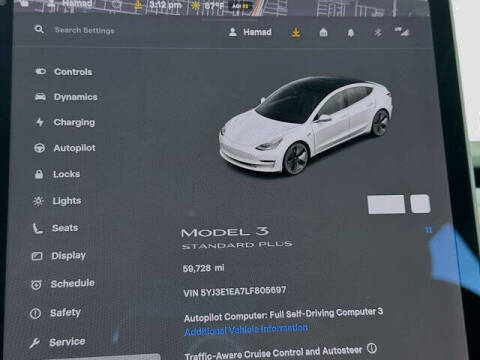Open the Bluetooth settings icon
Image resolution: width=480 pixels, height=360 pixels.
[378, 32]
